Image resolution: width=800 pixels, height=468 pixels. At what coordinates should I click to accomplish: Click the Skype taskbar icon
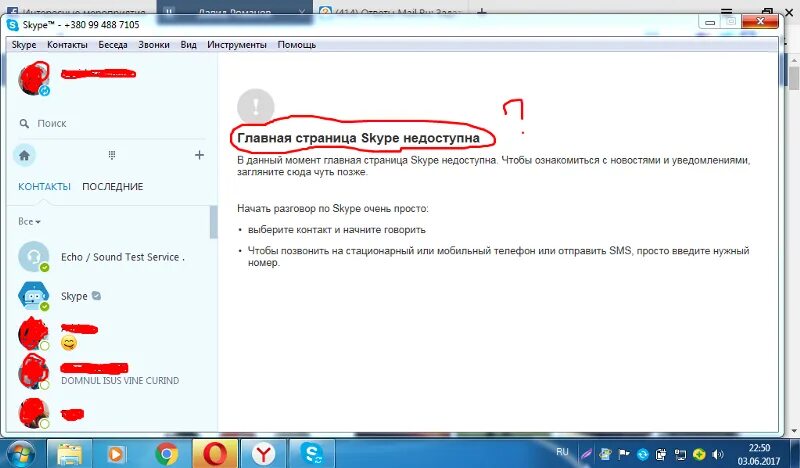312,454
